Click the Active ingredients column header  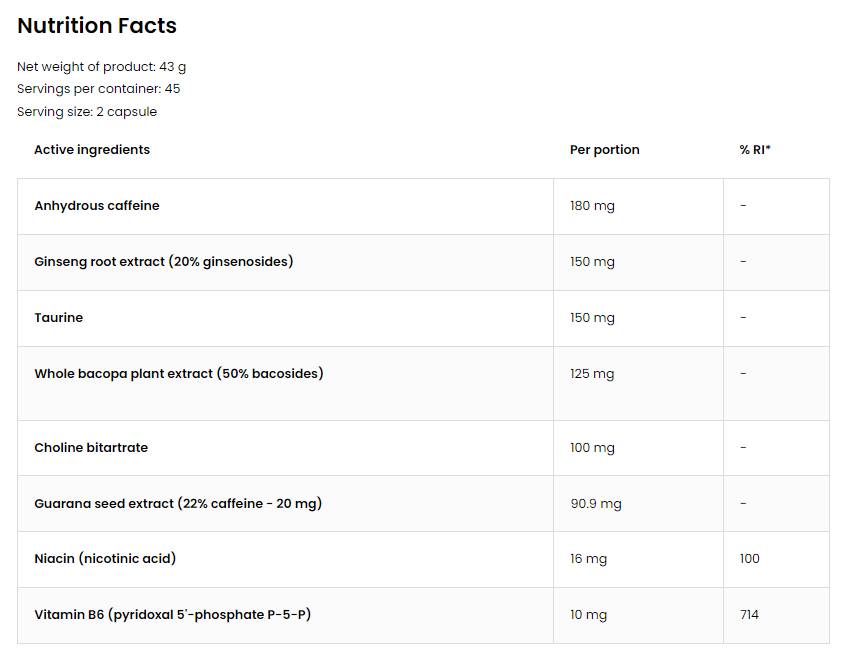(92, 150)
